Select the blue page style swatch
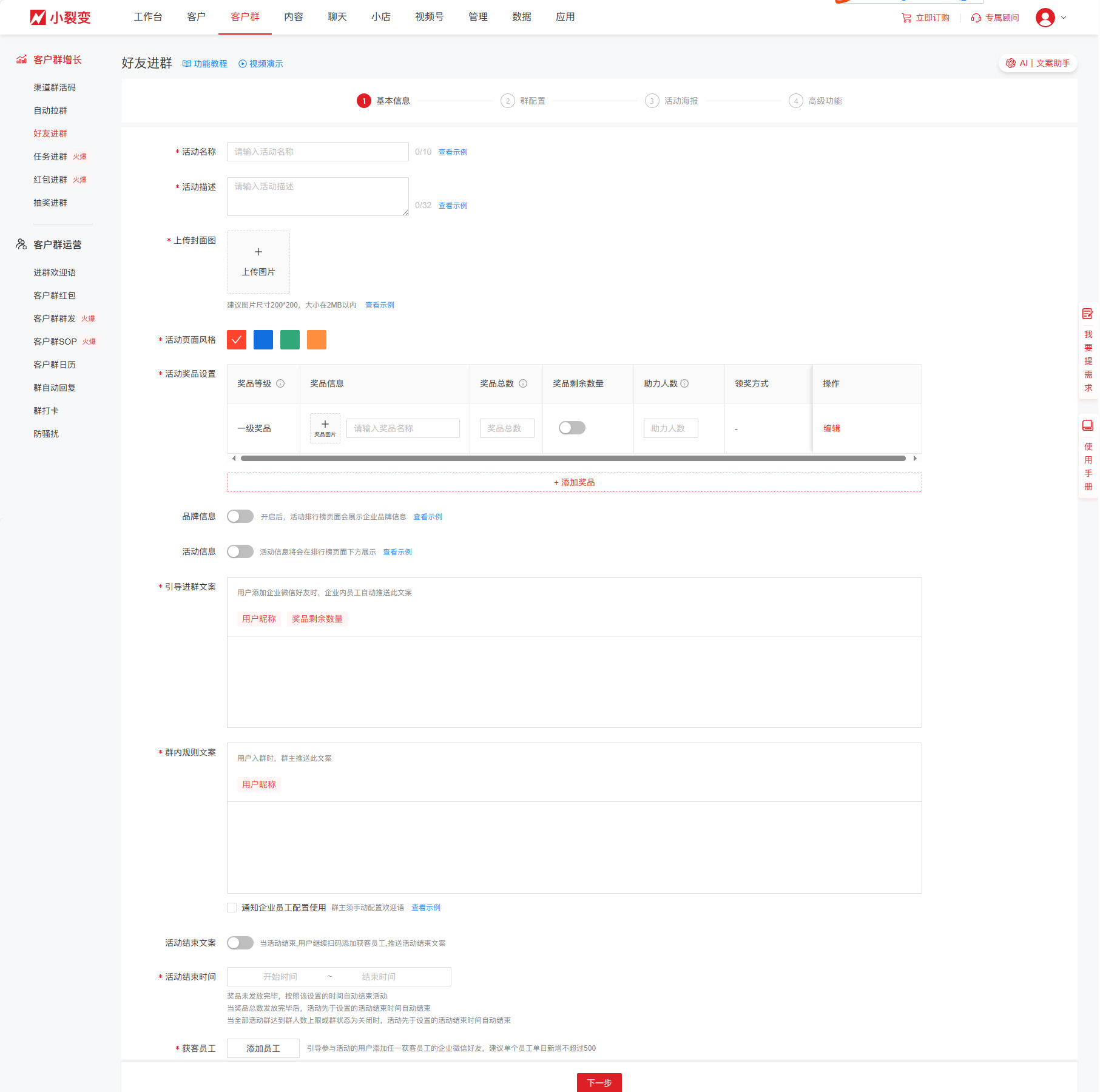Screen dimensions: 1100x1092 263,340
